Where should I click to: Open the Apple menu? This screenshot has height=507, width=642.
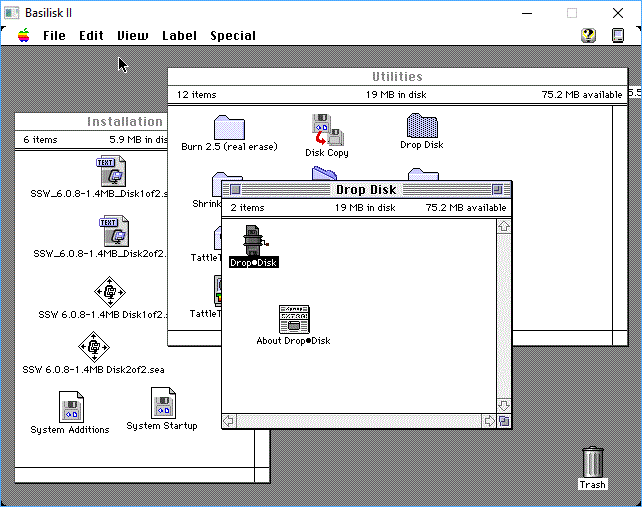coord(24,36)
